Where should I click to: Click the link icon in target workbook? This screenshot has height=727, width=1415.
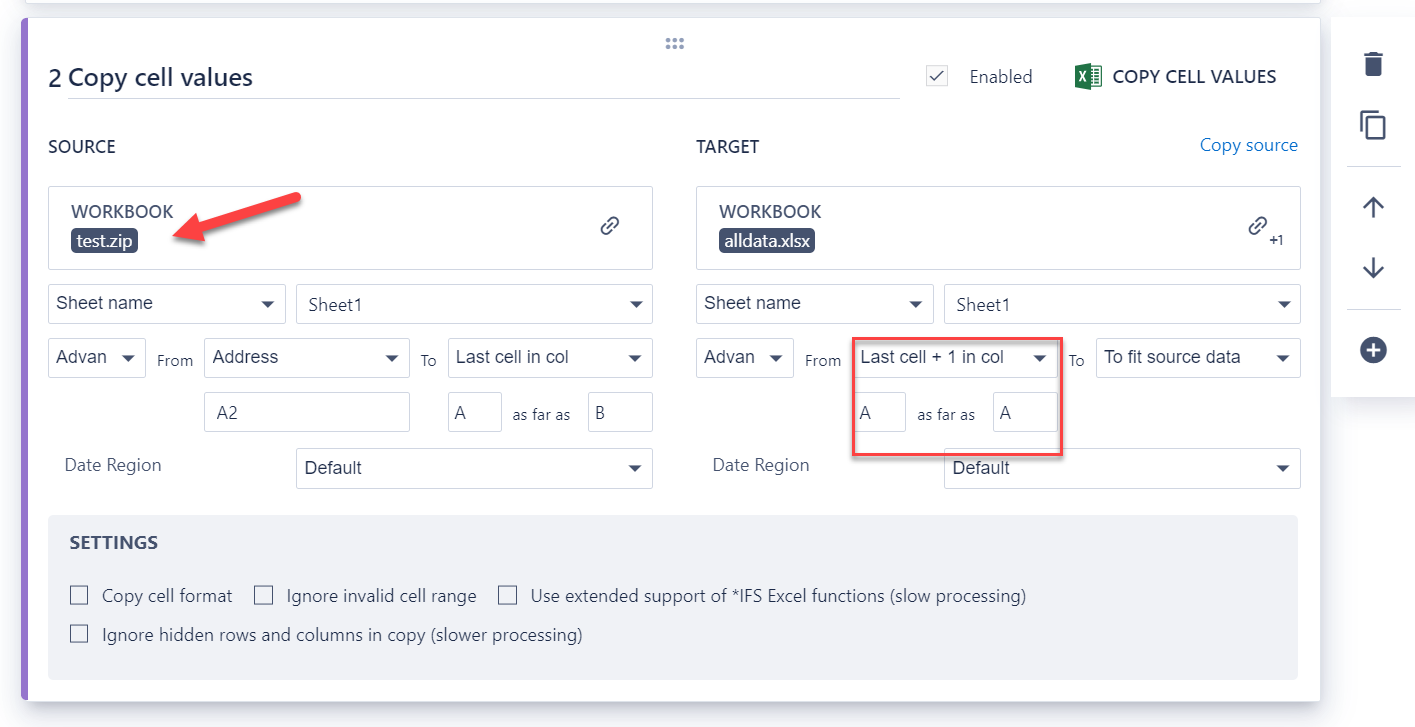tap(1258, 226)
